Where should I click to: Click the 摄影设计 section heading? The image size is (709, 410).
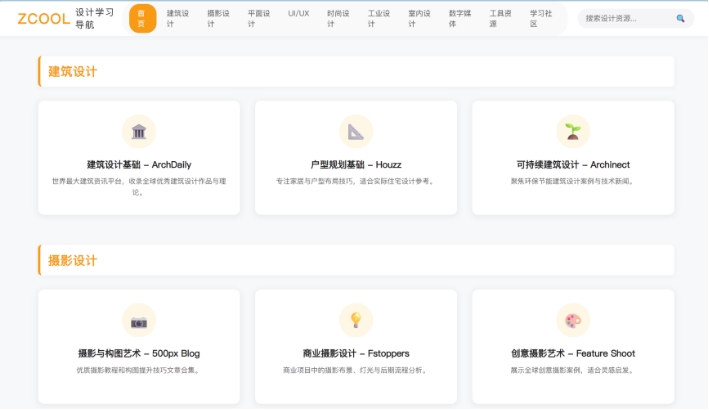[x=73, y=260]
